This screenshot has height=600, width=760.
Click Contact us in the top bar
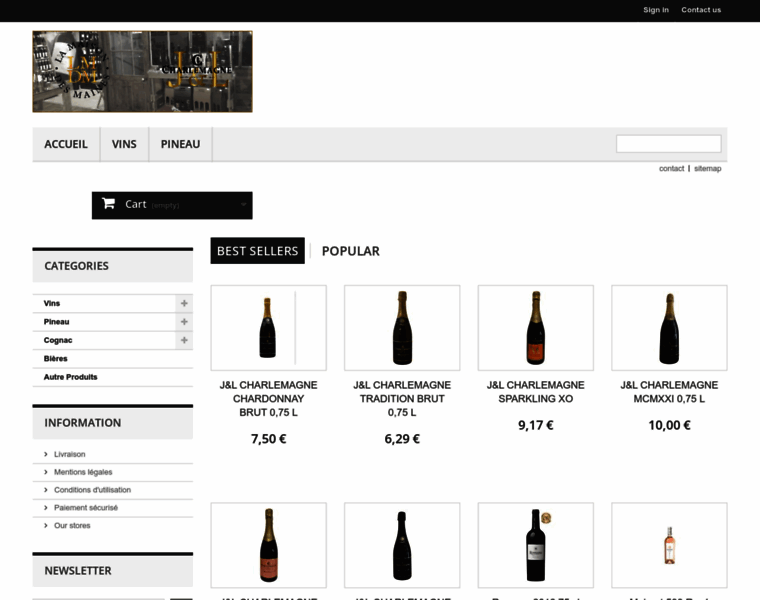tap(701, 10)
